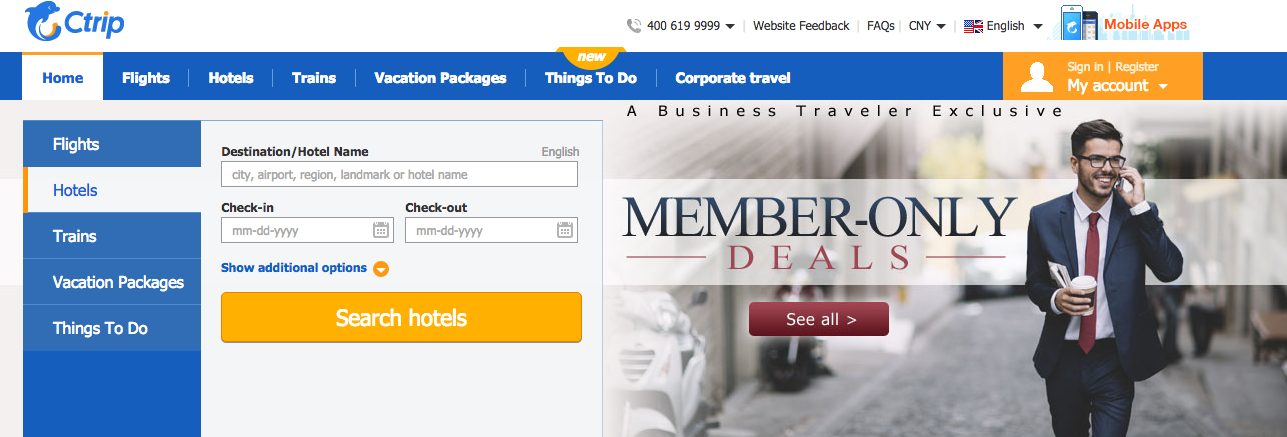1287x437 pixels.
Task: Click the orange arrow beside additional options
Action: (x=381, y=269)
